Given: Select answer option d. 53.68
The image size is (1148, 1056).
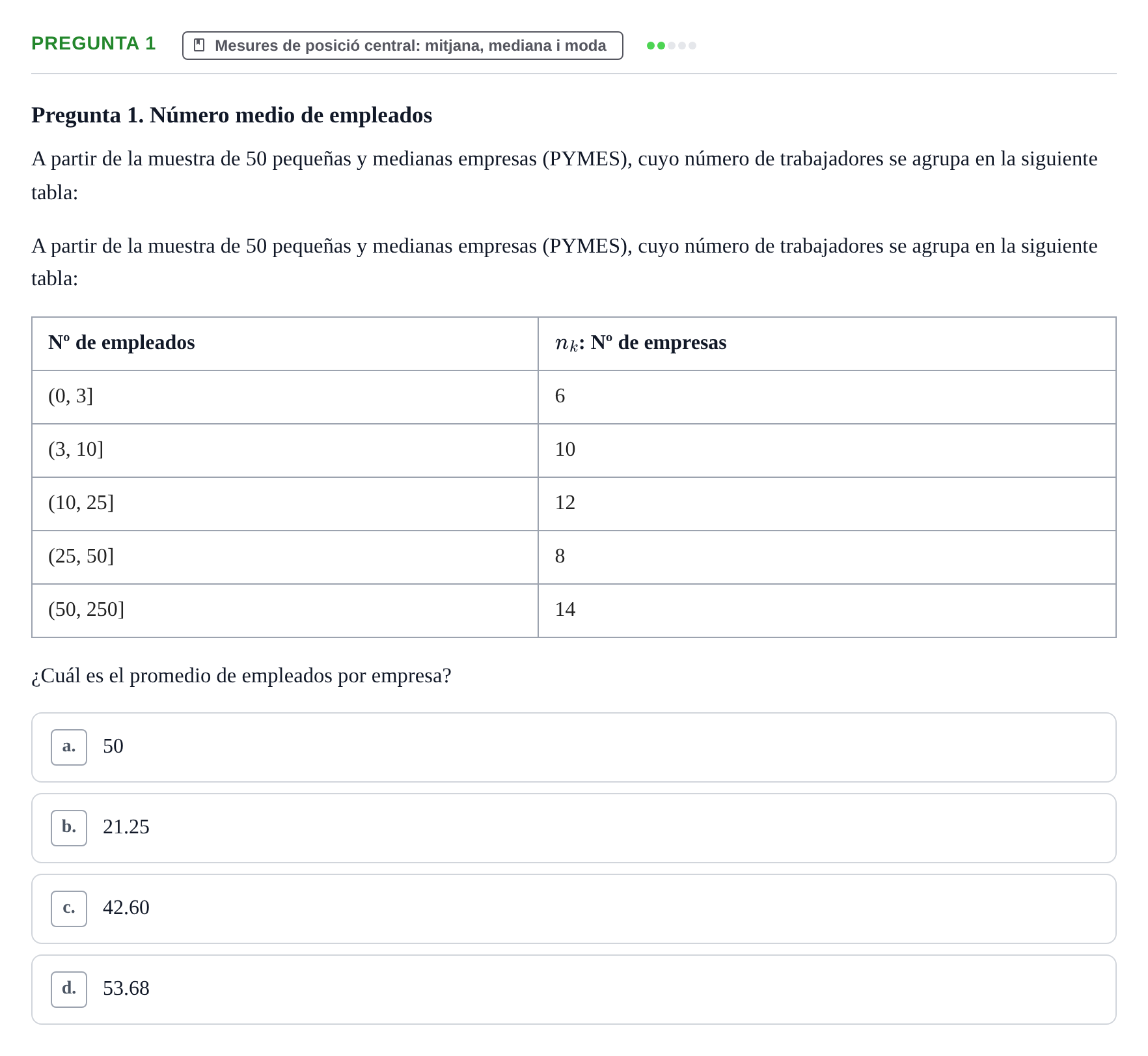Looking at the screenshot, I should (x=573, y=990).
